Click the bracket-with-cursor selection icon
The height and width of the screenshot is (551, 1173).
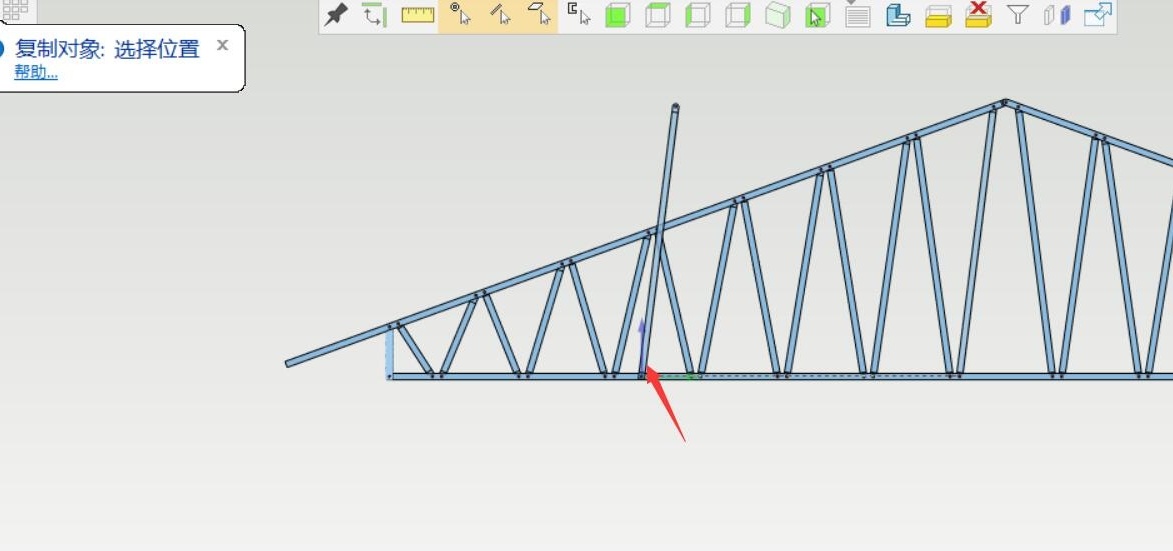[578, 13]
